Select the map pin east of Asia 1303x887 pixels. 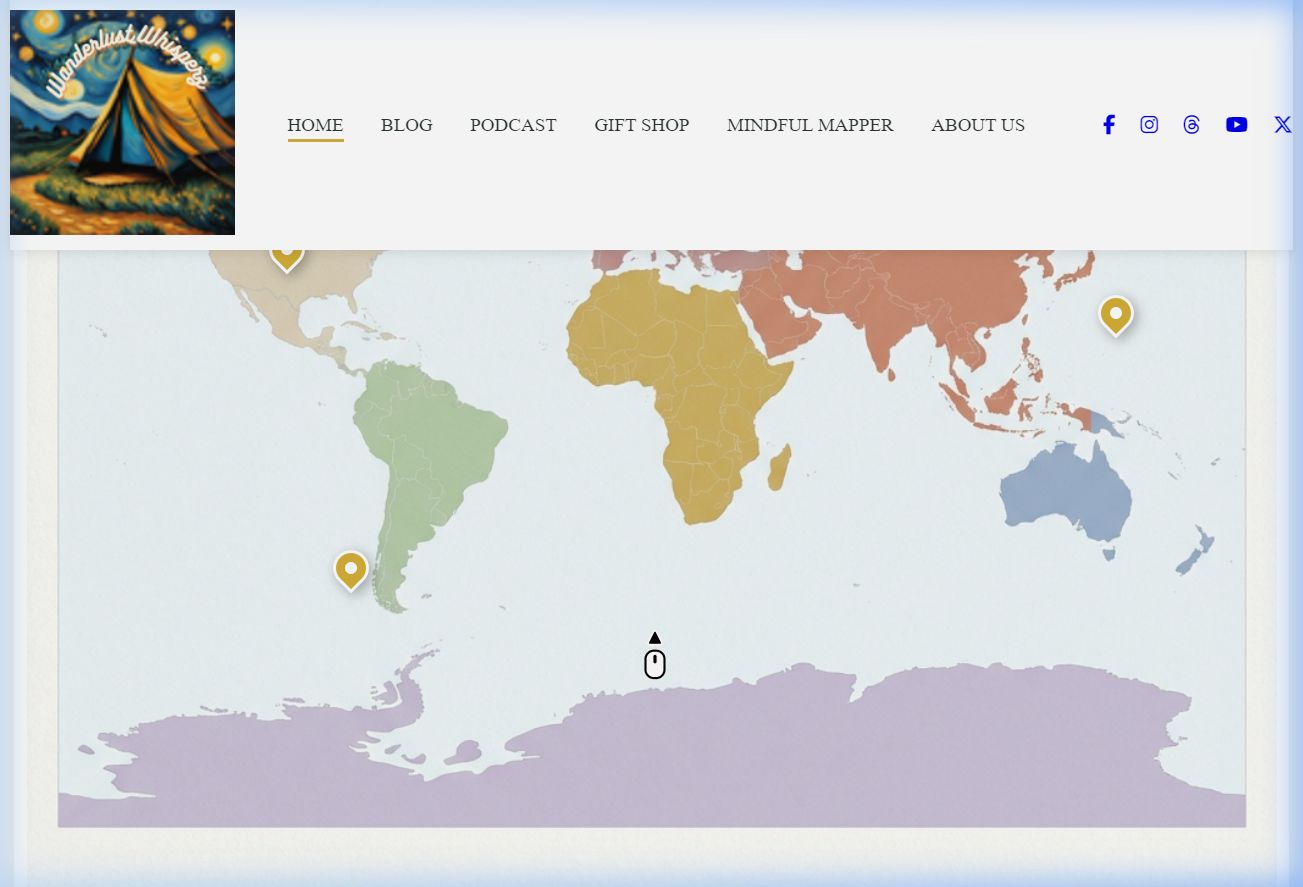[x=1115, y=313]
